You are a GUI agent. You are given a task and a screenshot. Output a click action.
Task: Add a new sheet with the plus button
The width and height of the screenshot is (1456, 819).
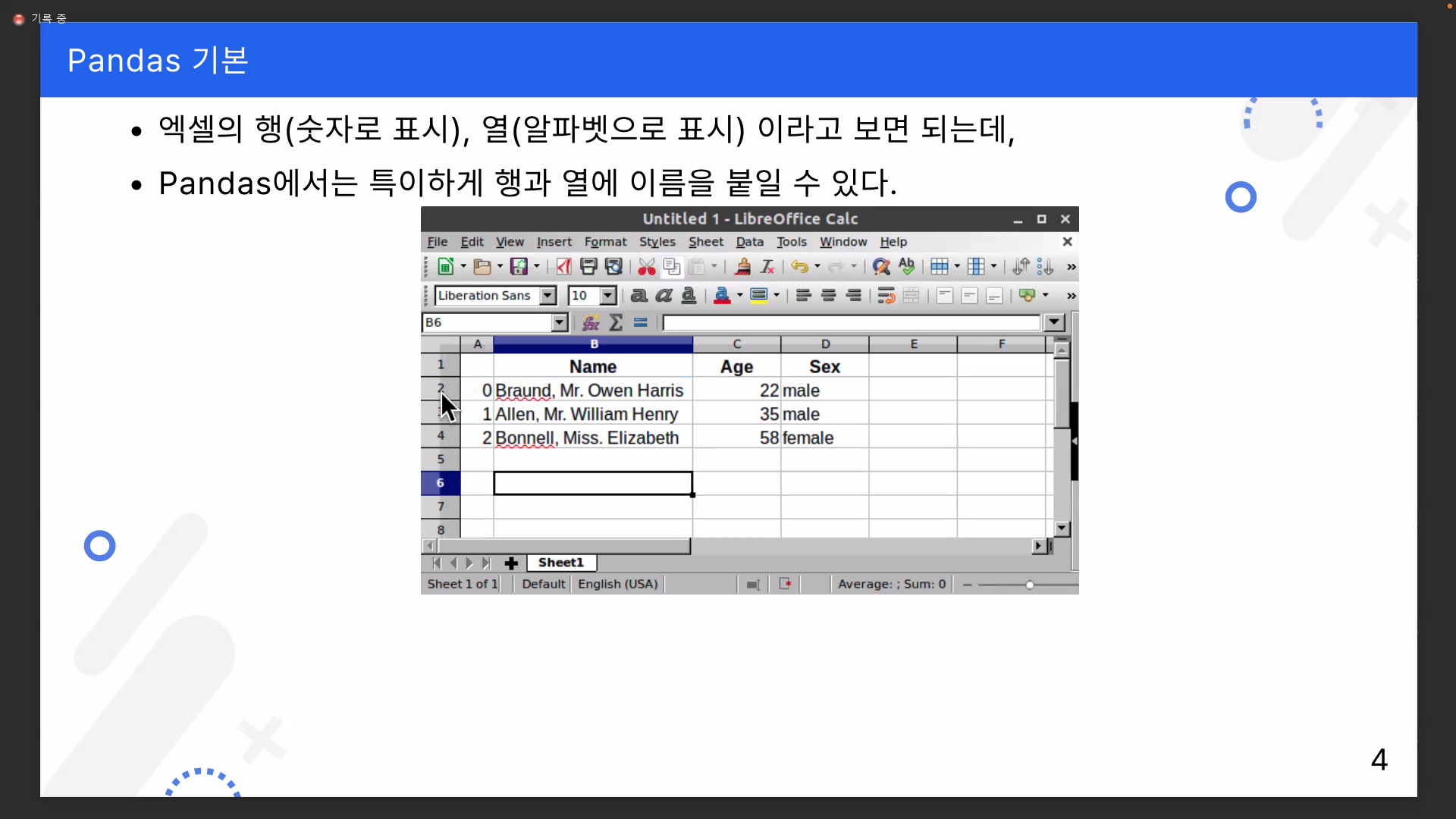tap(511, 563)
